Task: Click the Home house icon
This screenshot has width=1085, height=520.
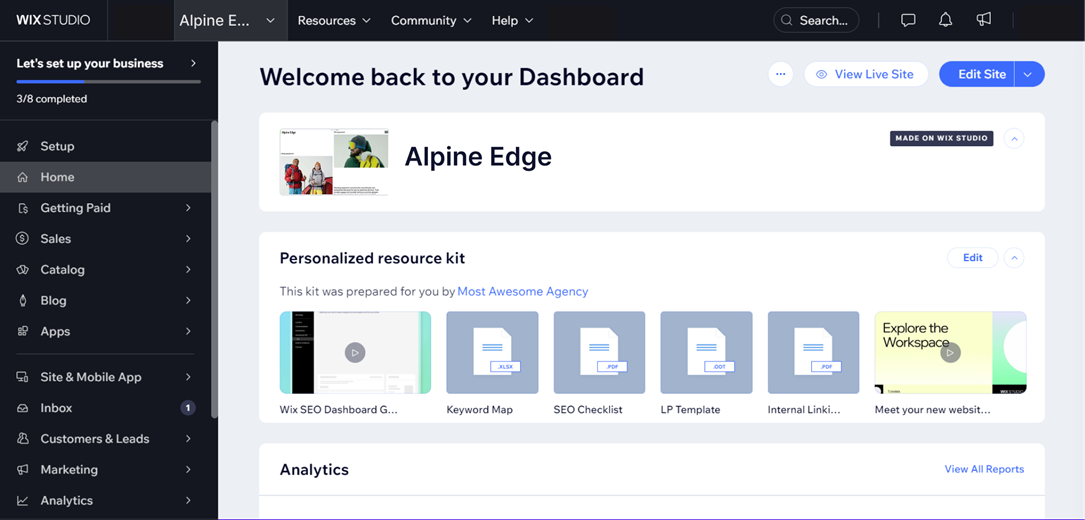Action: pos(22,177)
